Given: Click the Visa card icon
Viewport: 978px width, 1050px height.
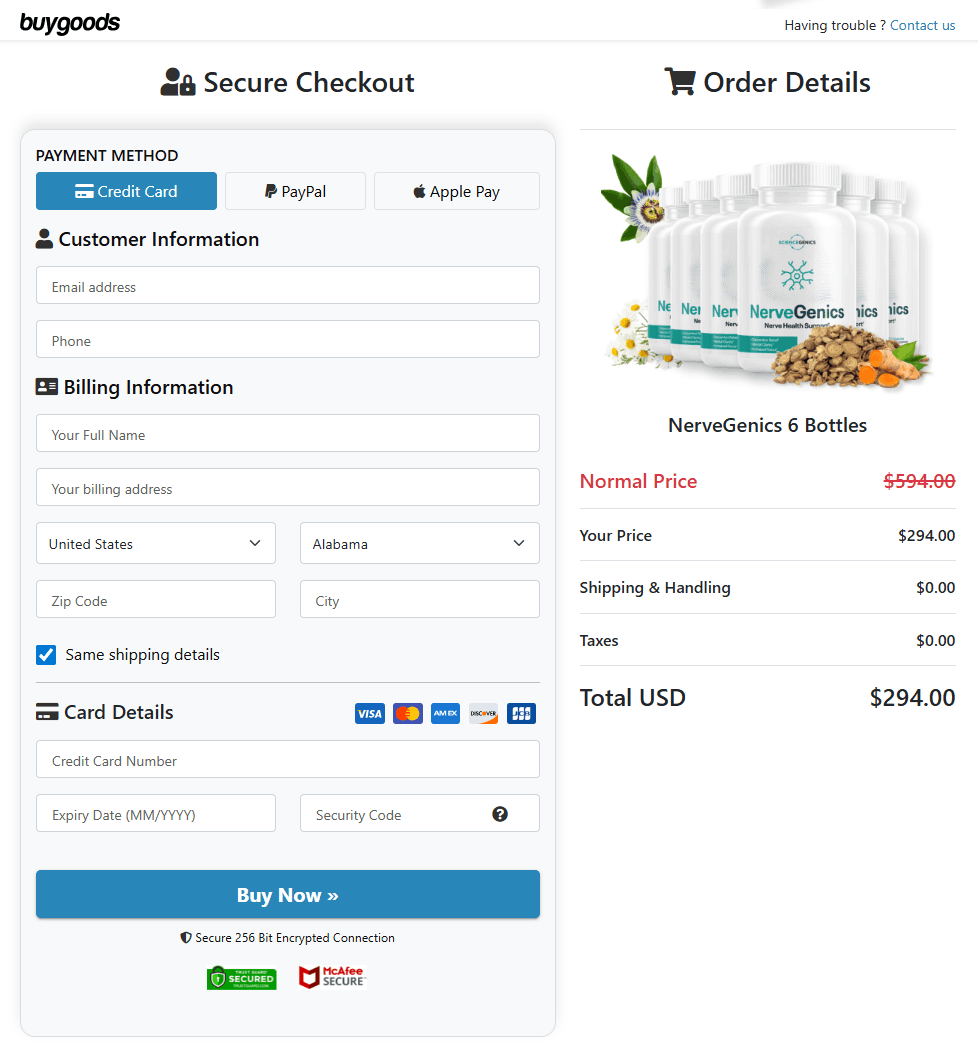Looking at the screenshot, I should tap(369, 713).
